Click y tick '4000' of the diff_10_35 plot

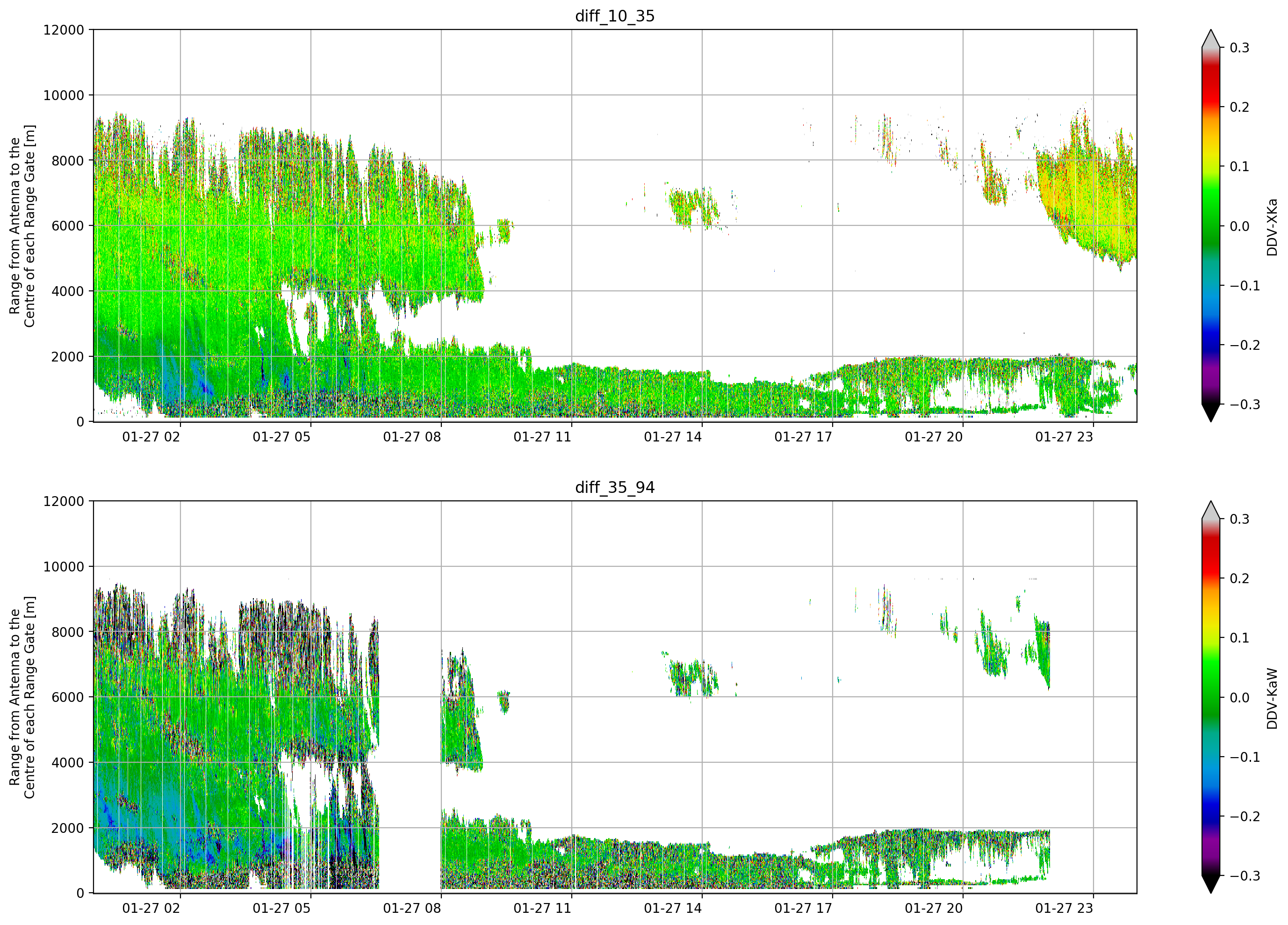[x=68, y=291]
